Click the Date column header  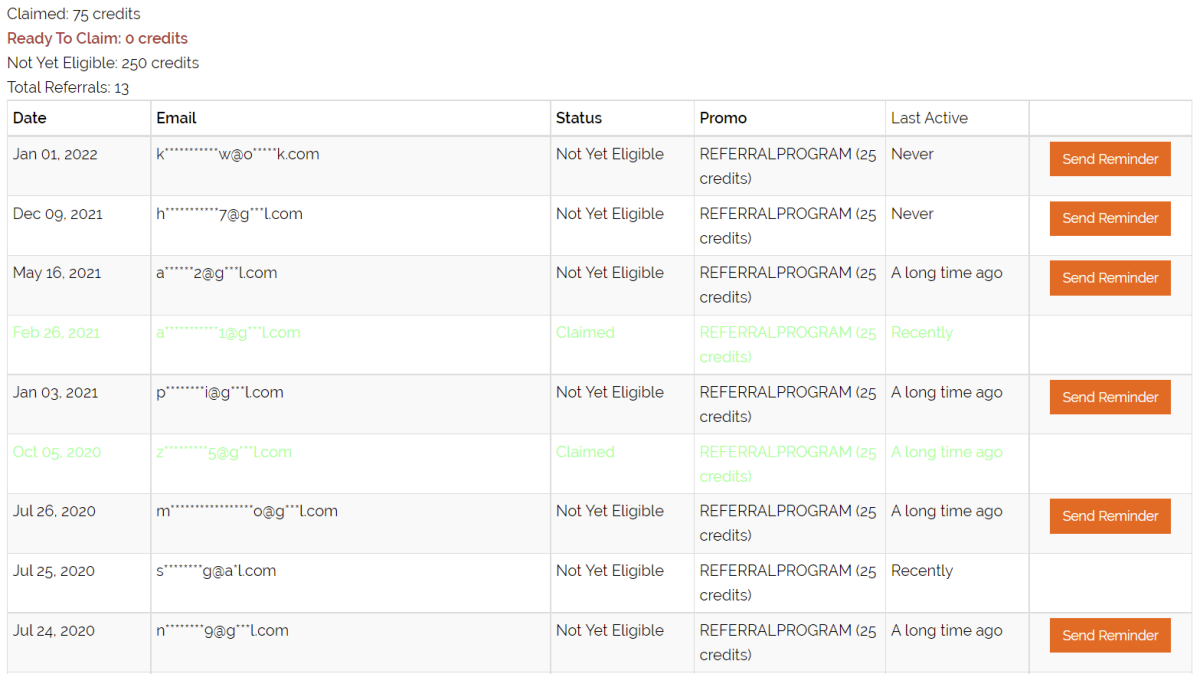point(30,118)
